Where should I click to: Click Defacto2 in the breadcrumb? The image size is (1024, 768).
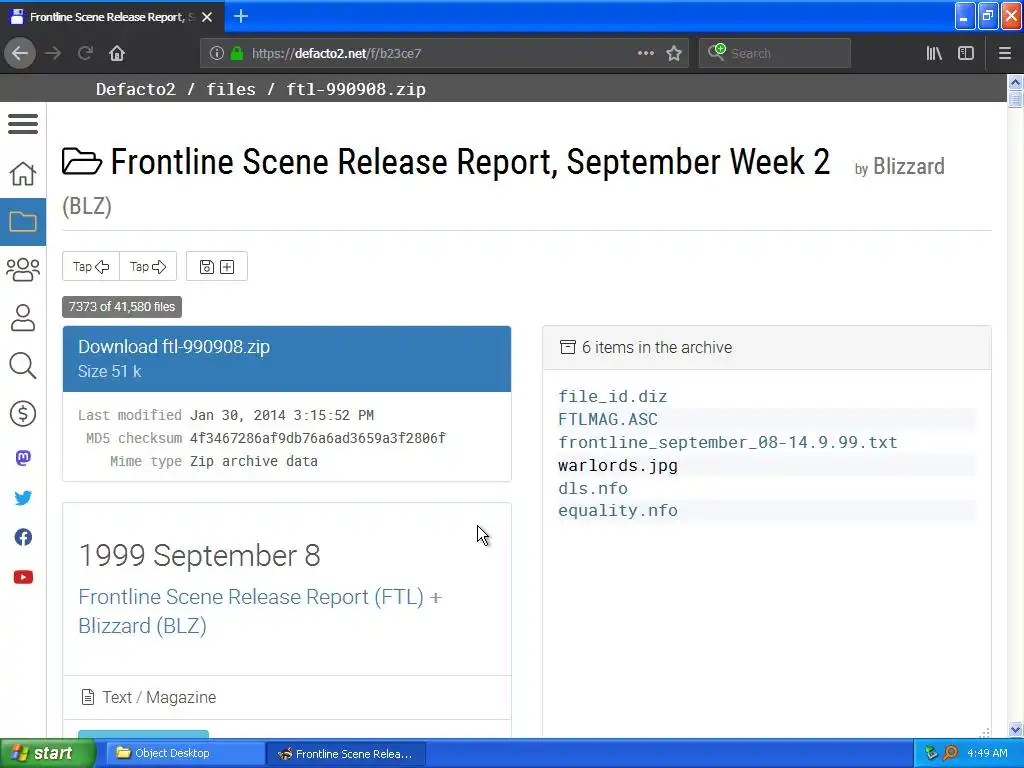136,89
